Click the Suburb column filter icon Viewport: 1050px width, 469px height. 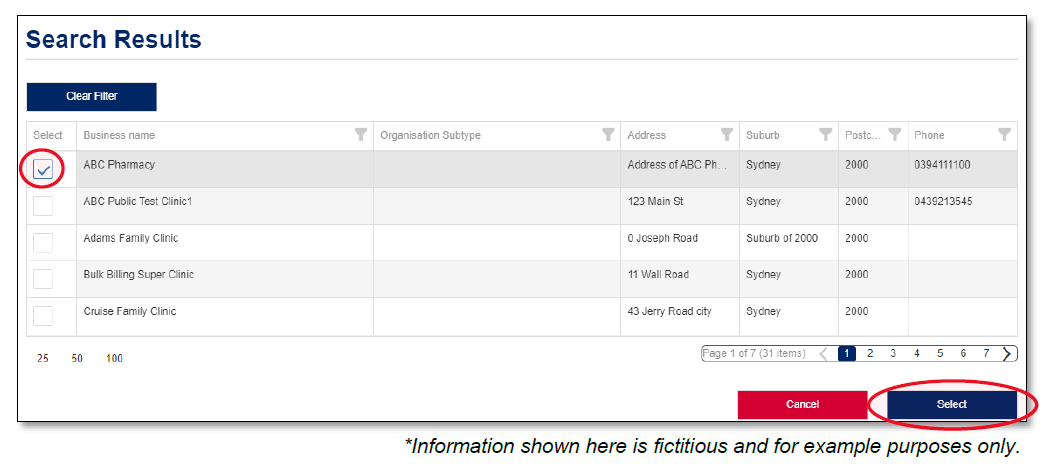825,135
